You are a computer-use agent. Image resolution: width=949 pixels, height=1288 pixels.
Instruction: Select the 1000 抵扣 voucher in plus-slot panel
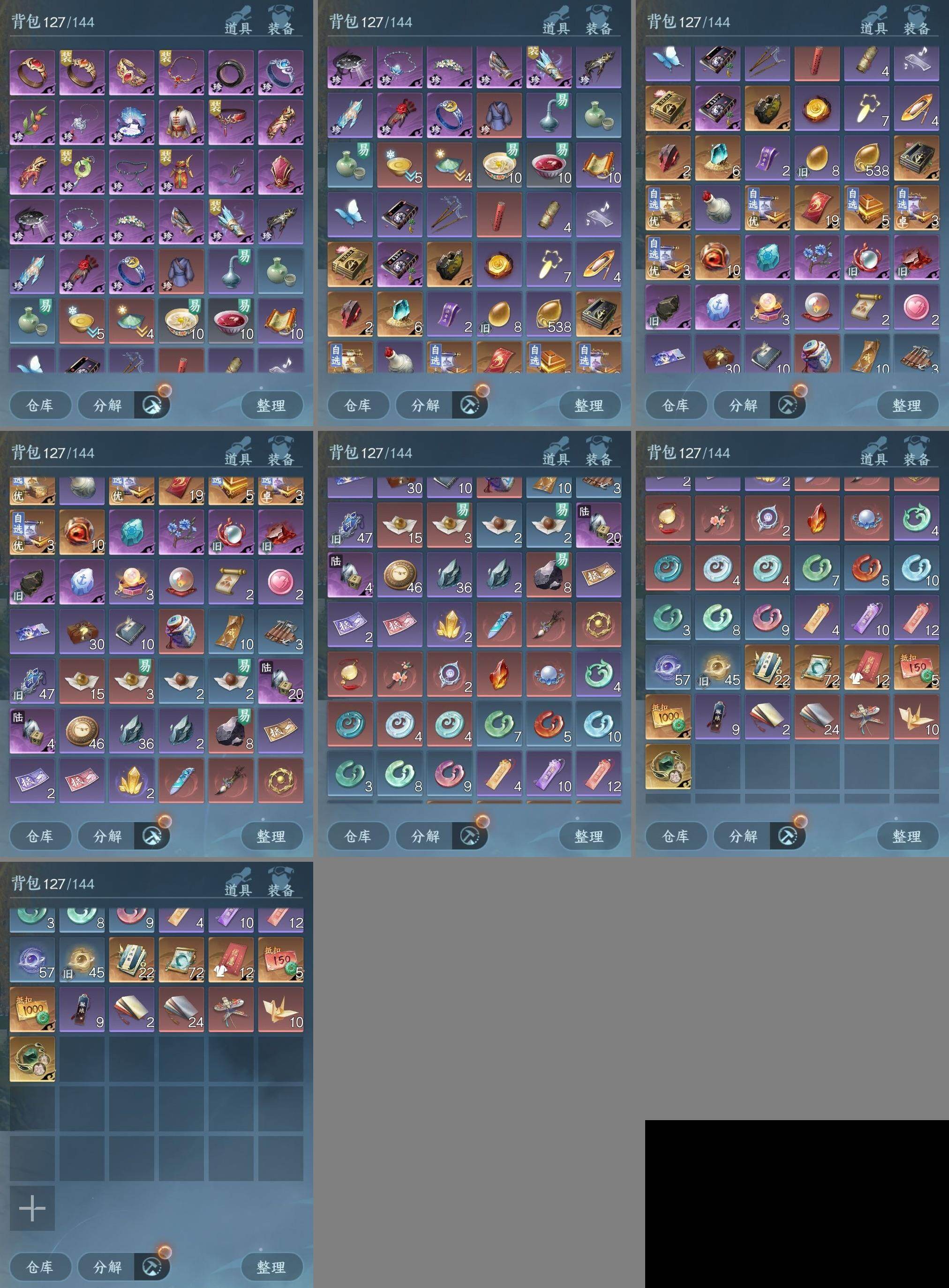32,1010
